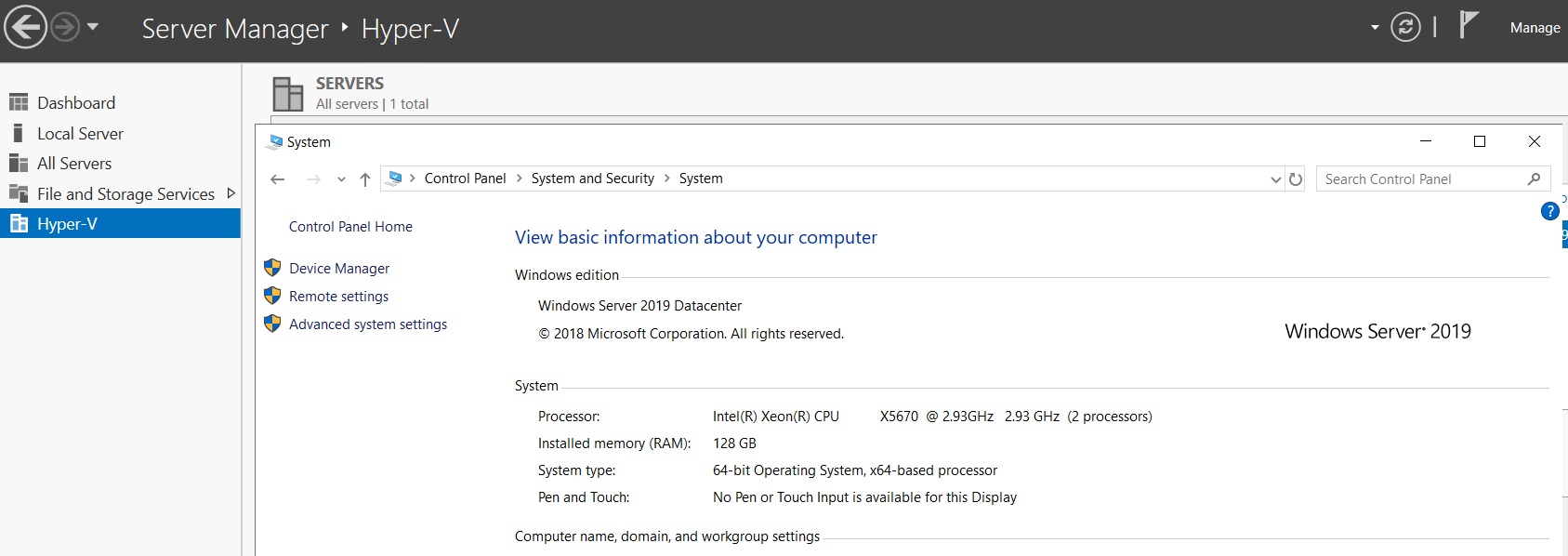The width and height of the screenshot is (1568, 556).
Task: Open the notifications flag icon
Action: point(1468,25)
